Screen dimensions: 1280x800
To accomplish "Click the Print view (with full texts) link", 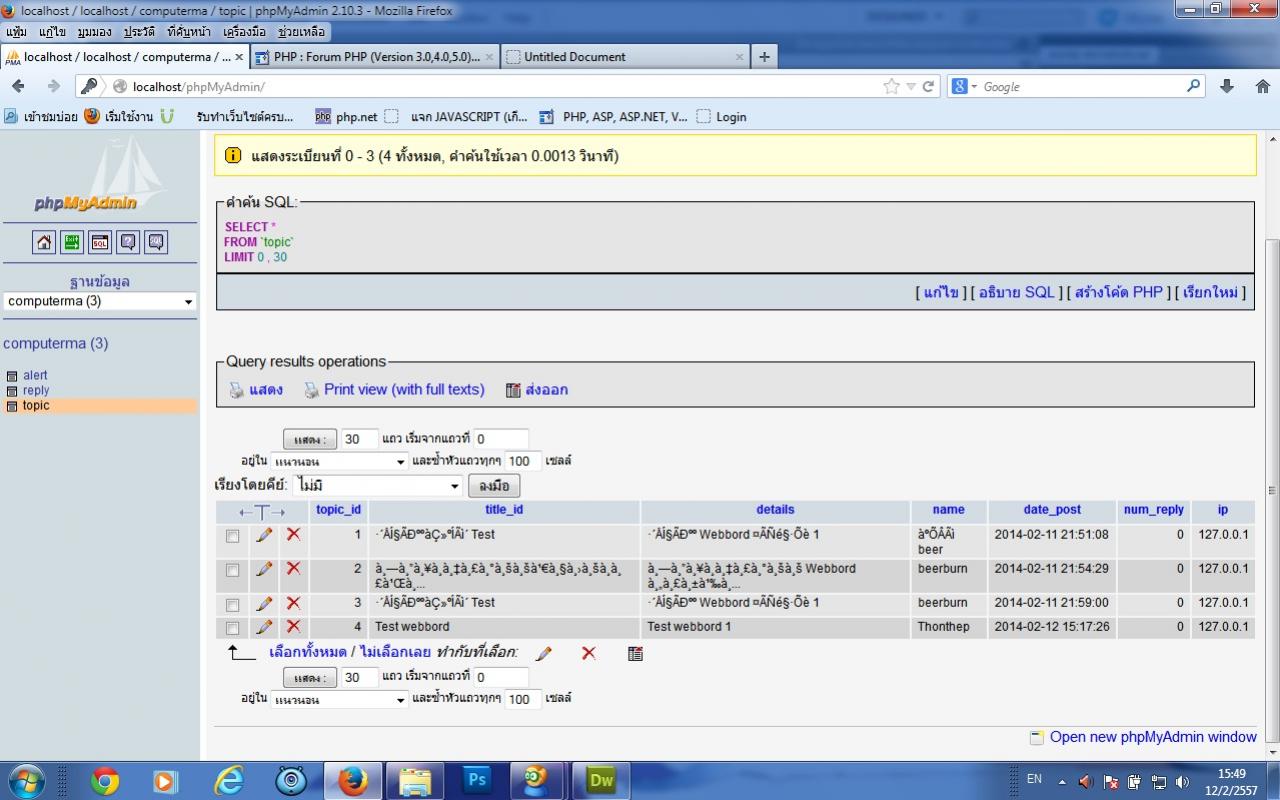I will coord(403,390).
